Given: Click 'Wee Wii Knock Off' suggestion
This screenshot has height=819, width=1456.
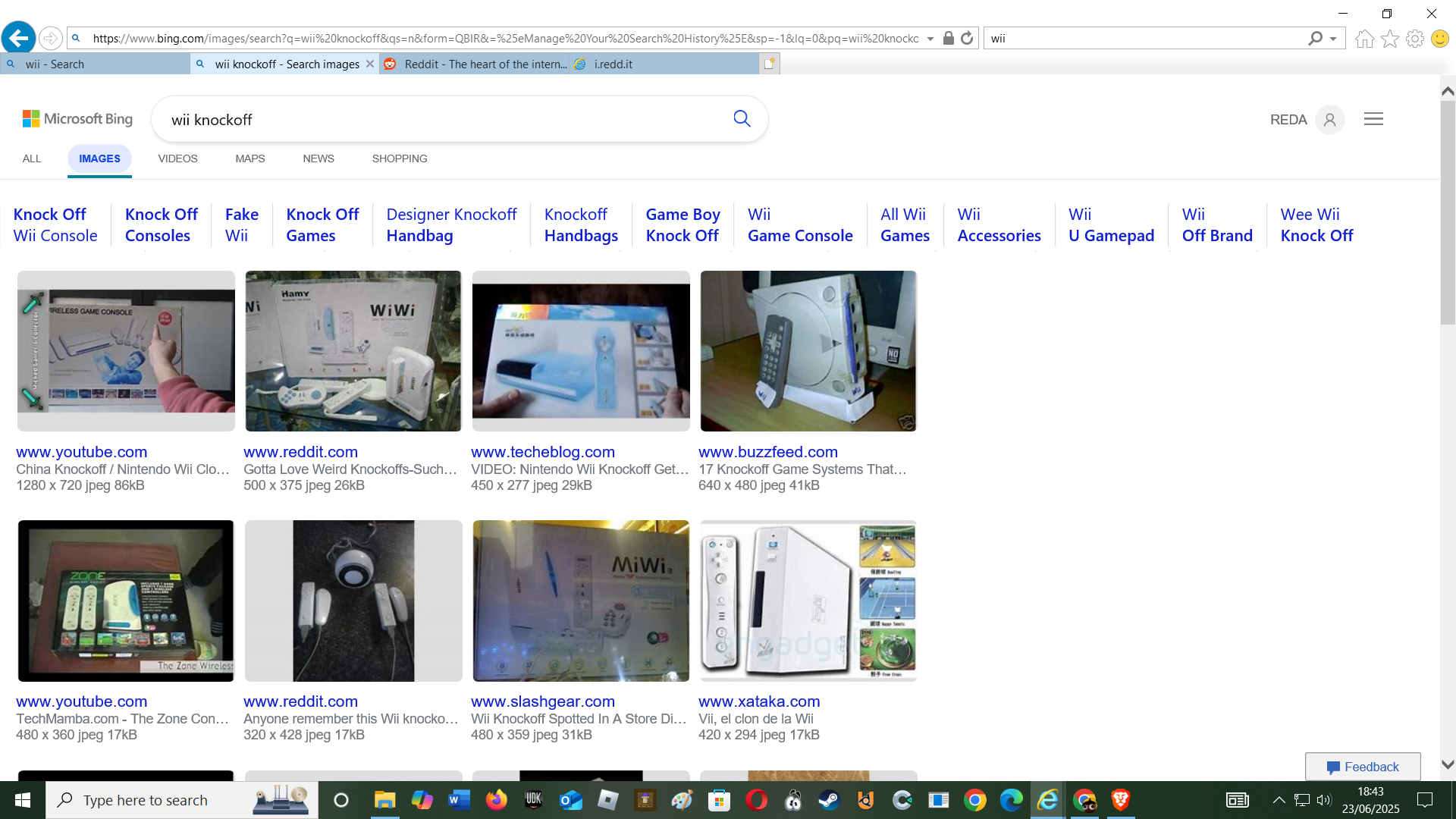Looking at the screenshot, I should pyautogui.click(x=1316, y=224).
